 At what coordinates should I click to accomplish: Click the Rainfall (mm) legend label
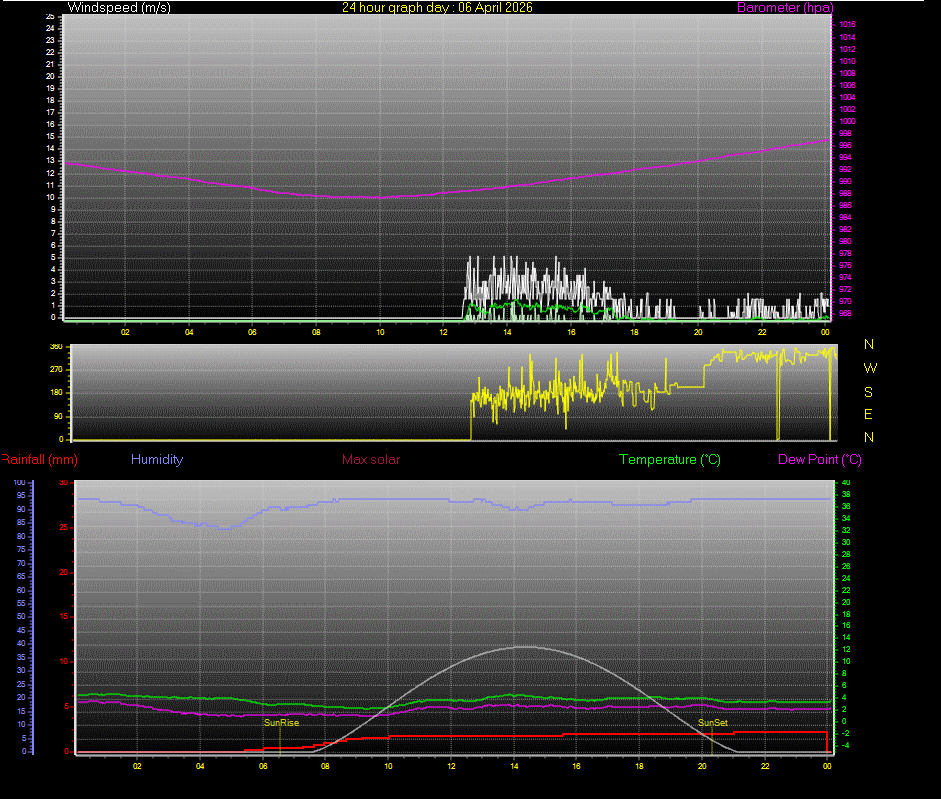38,459
